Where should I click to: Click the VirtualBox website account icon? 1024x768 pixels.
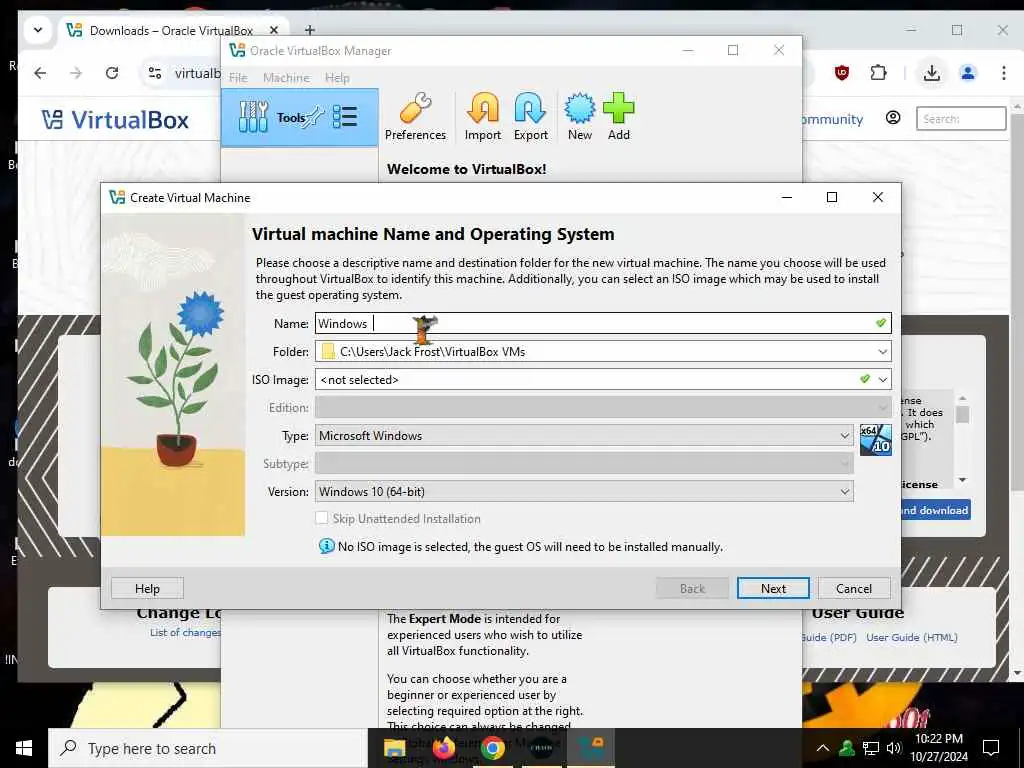point(893,118)
